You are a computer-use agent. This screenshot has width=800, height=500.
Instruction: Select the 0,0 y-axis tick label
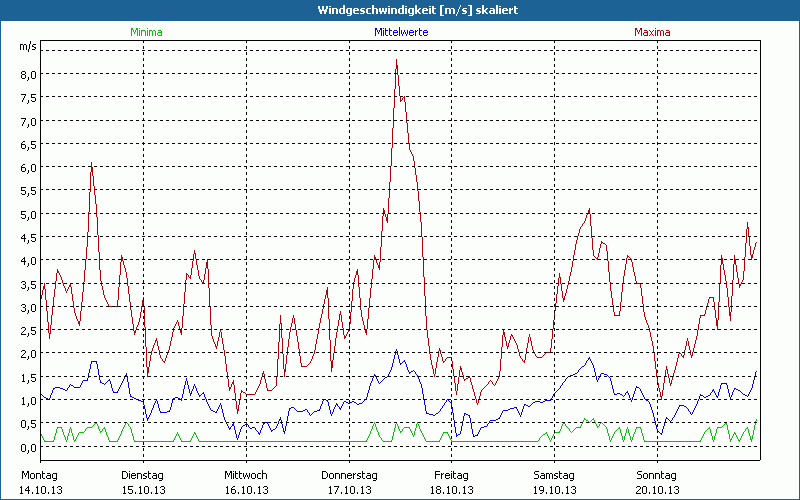click(x=27, y=447)
